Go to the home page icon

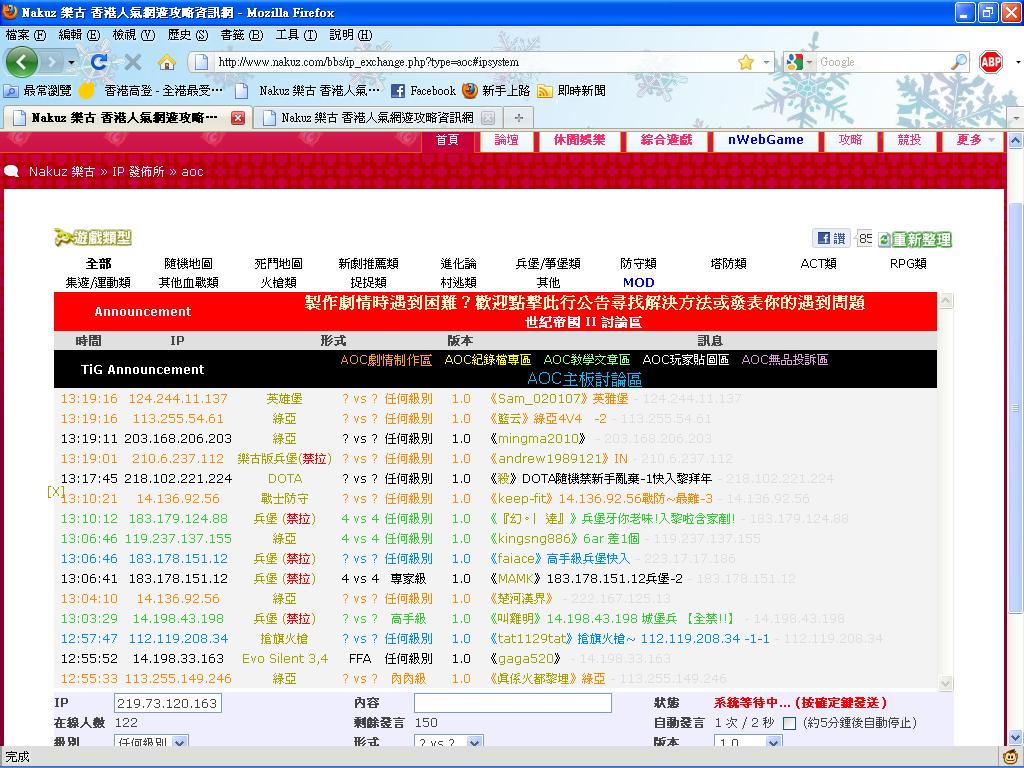tap(167, 62)
